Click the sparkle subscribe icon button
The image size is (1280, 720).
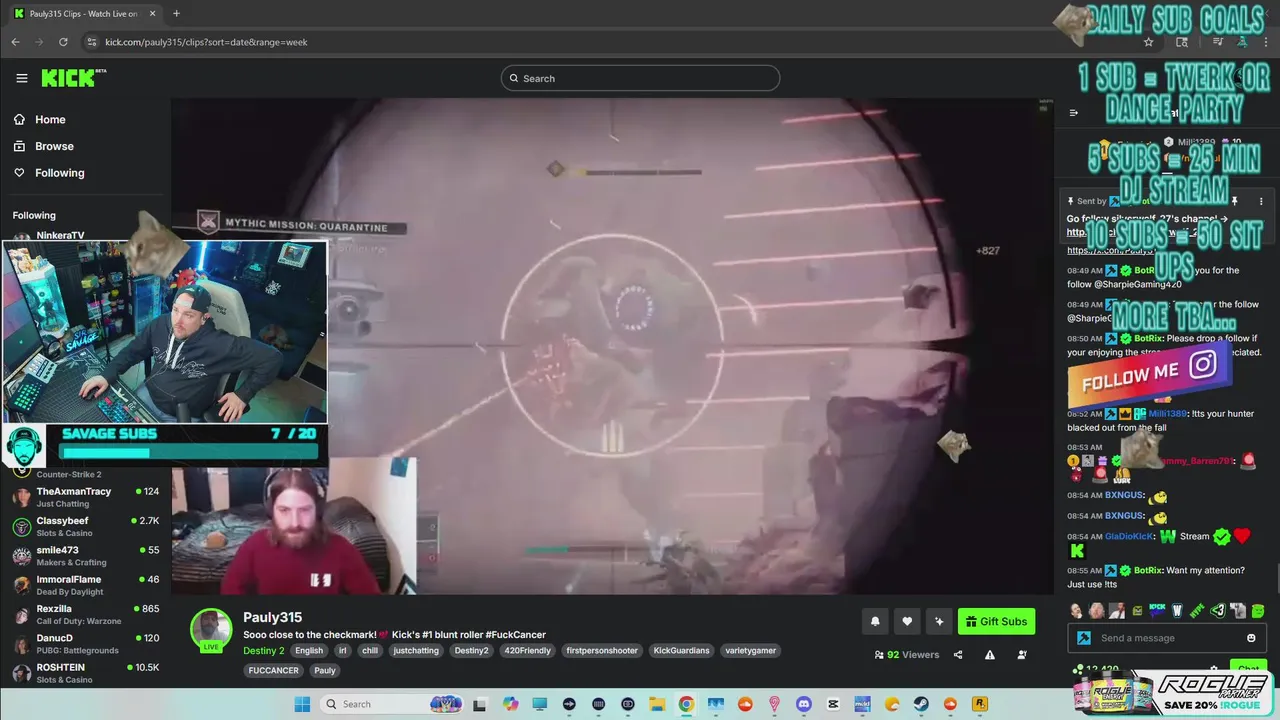939,621
